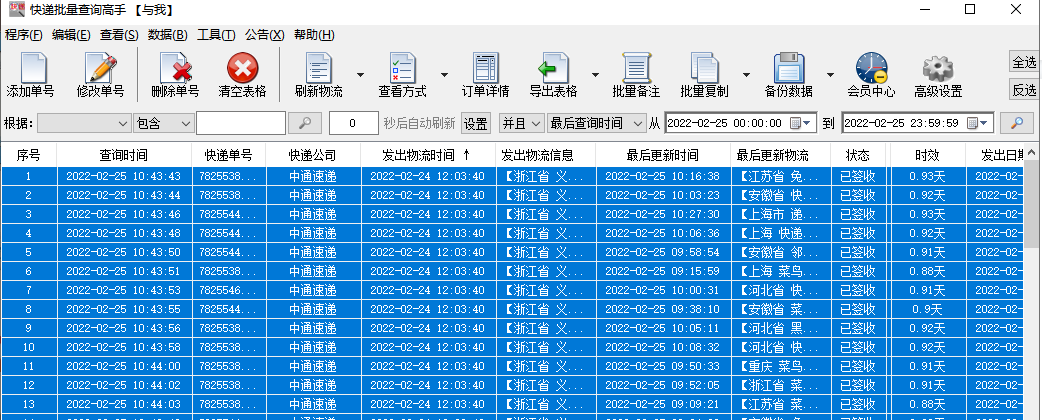Open the 帮助(H) menu

314,35
